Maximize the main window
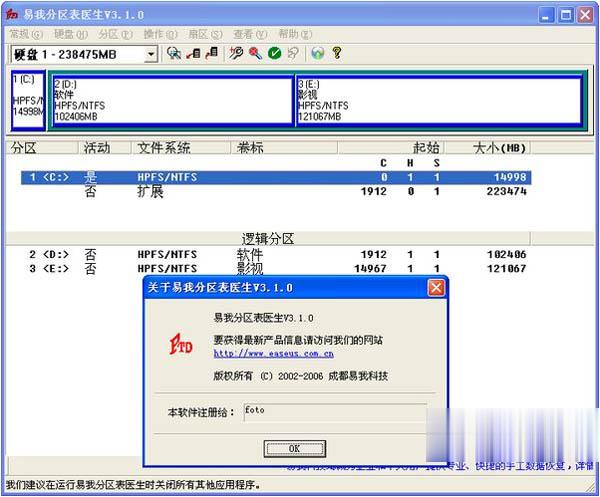Image resolution: width=600 pixels, height=497 pixels. (566, 15)
